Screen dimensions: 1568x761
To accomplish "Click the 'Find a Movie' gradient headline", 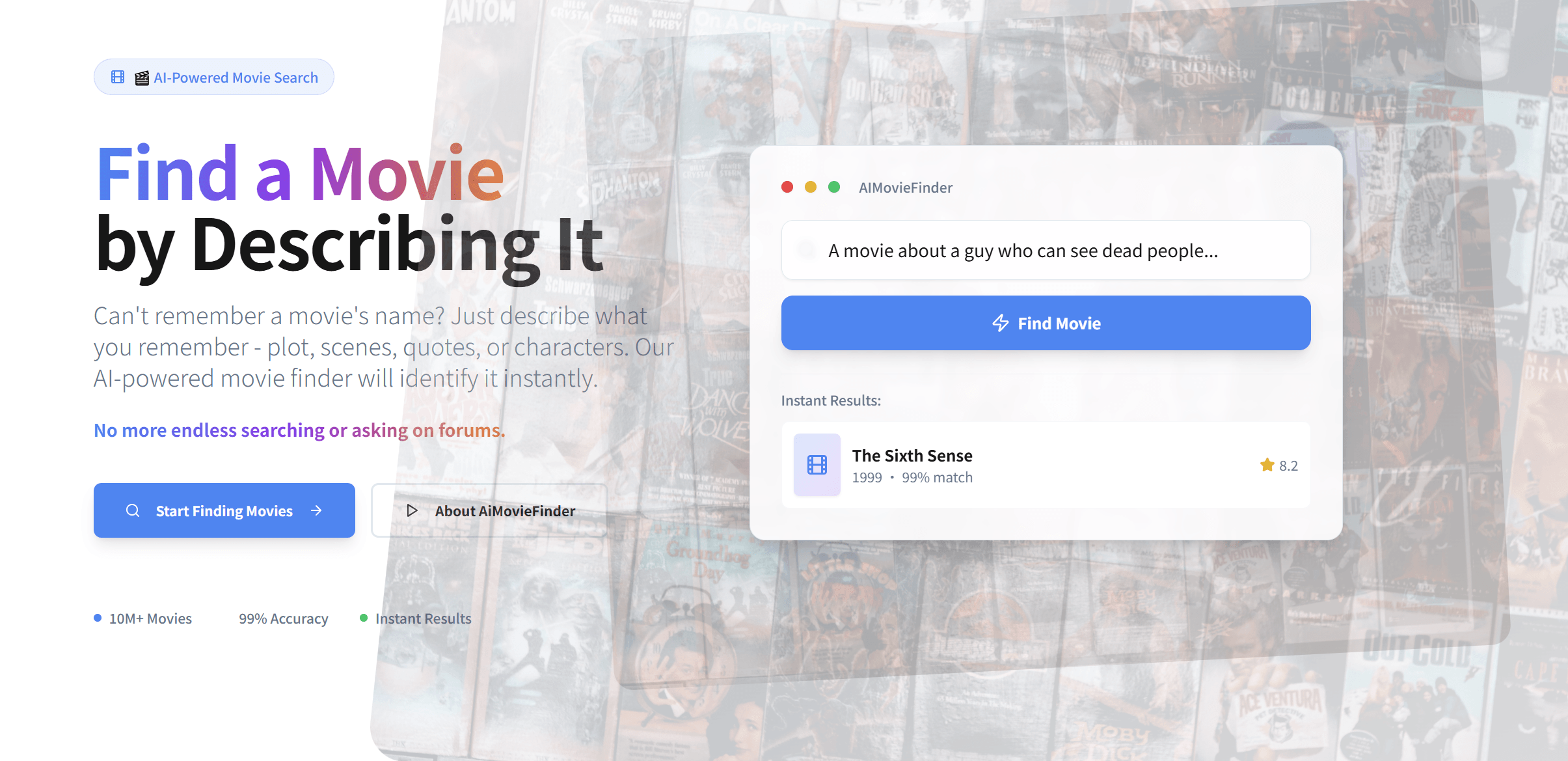I will point(300,173).
